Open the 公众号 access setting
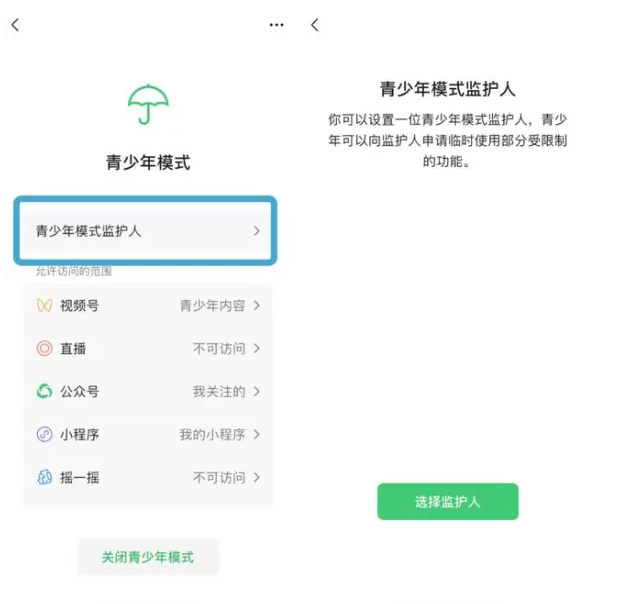Screen dimensions: 634x604 [148, 391]
